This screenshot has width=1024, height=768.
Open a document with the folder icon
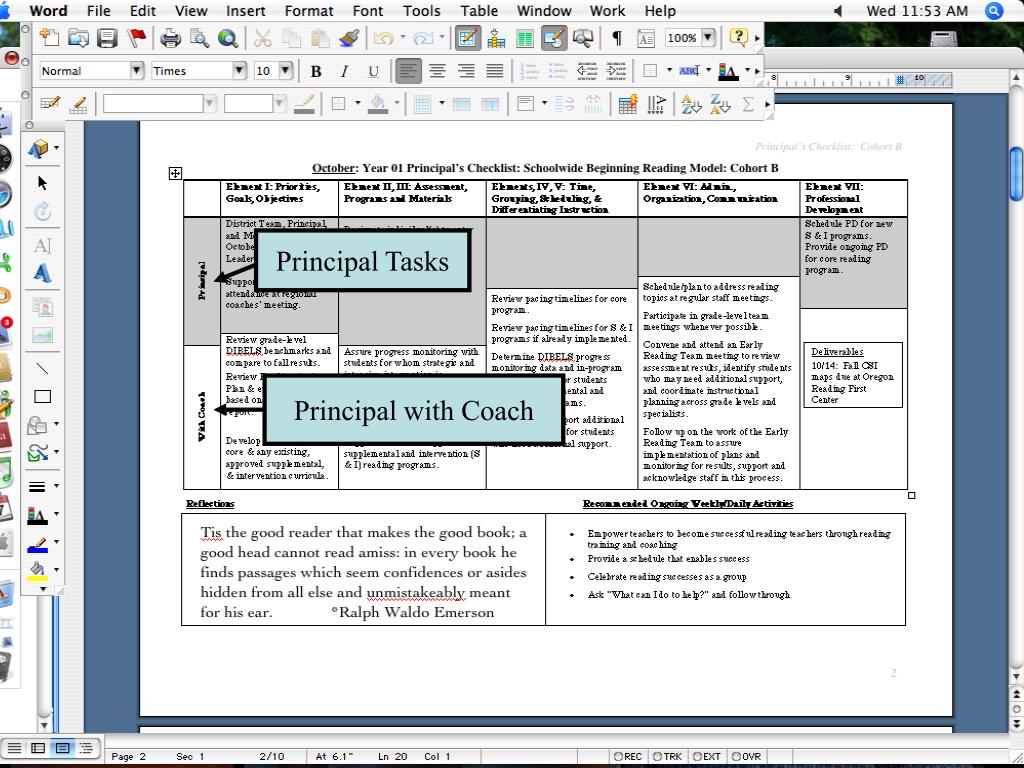pyautogui.click(x=78, y=38)
